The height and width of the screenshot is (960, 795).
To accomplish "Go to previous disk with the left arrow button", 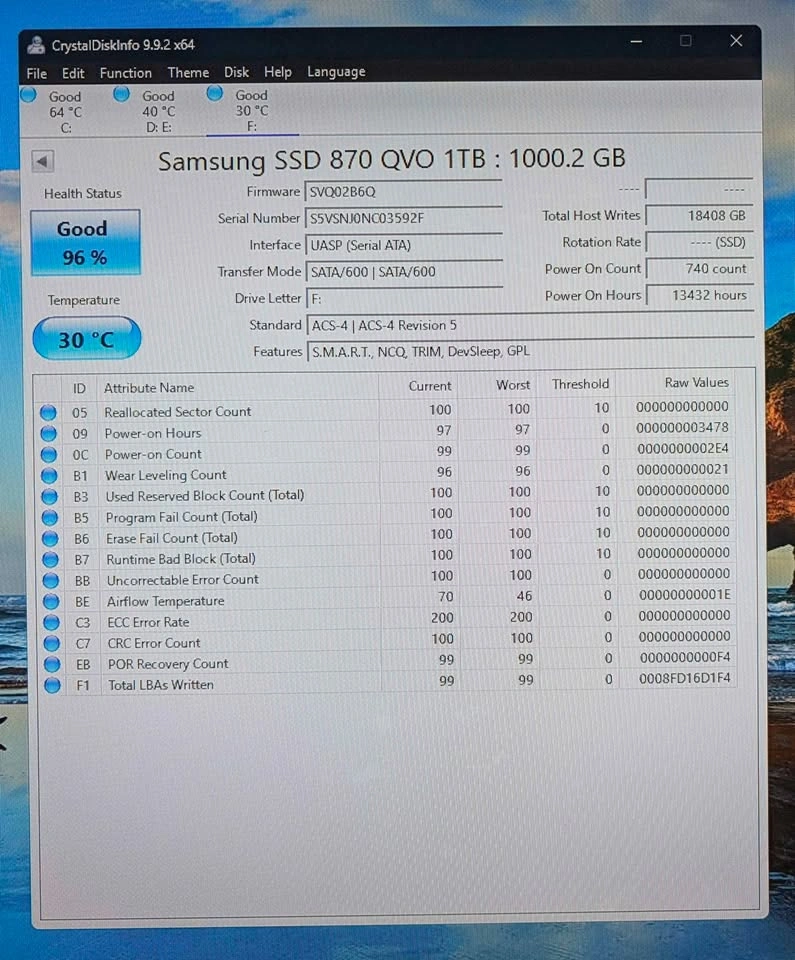I will tap(42, 162).
